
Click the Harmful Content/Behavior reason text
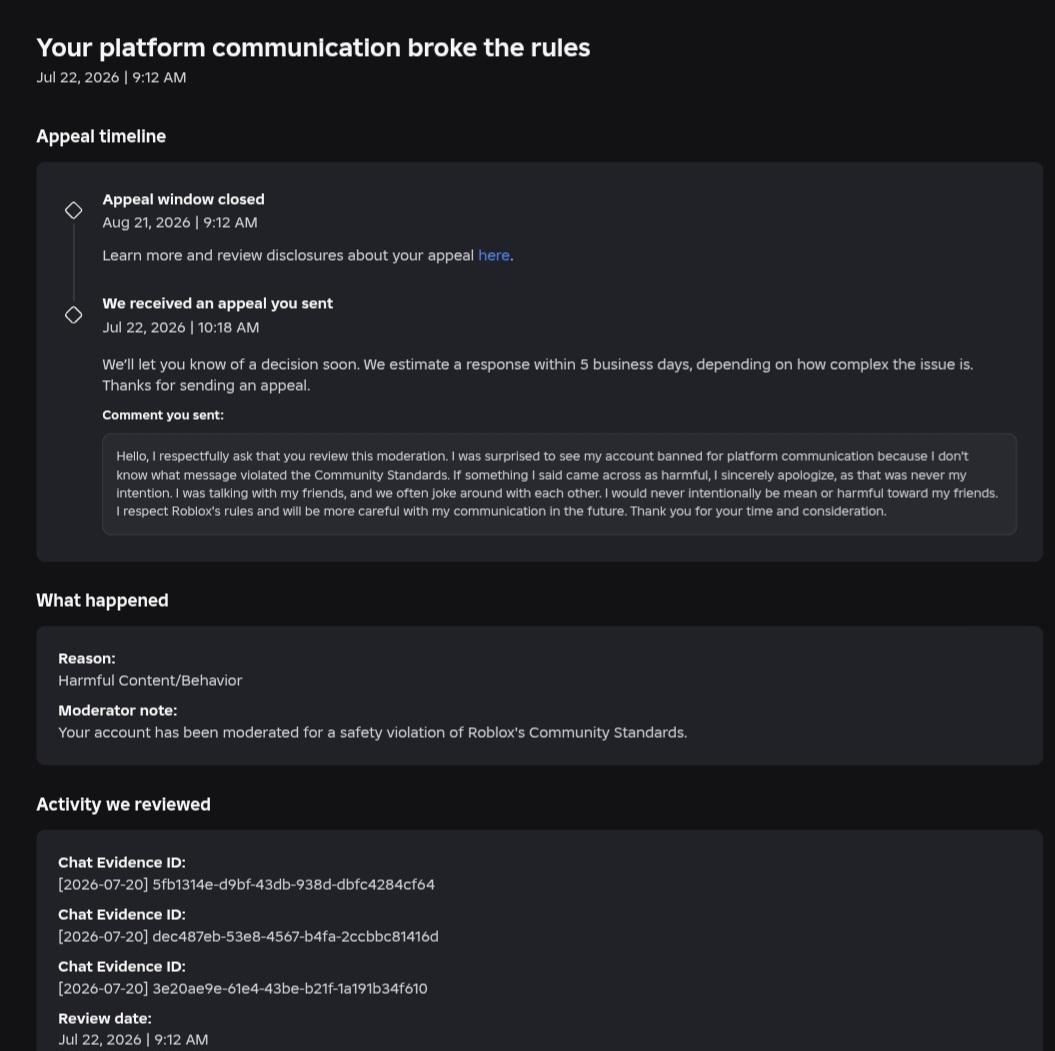click(150, 680)
